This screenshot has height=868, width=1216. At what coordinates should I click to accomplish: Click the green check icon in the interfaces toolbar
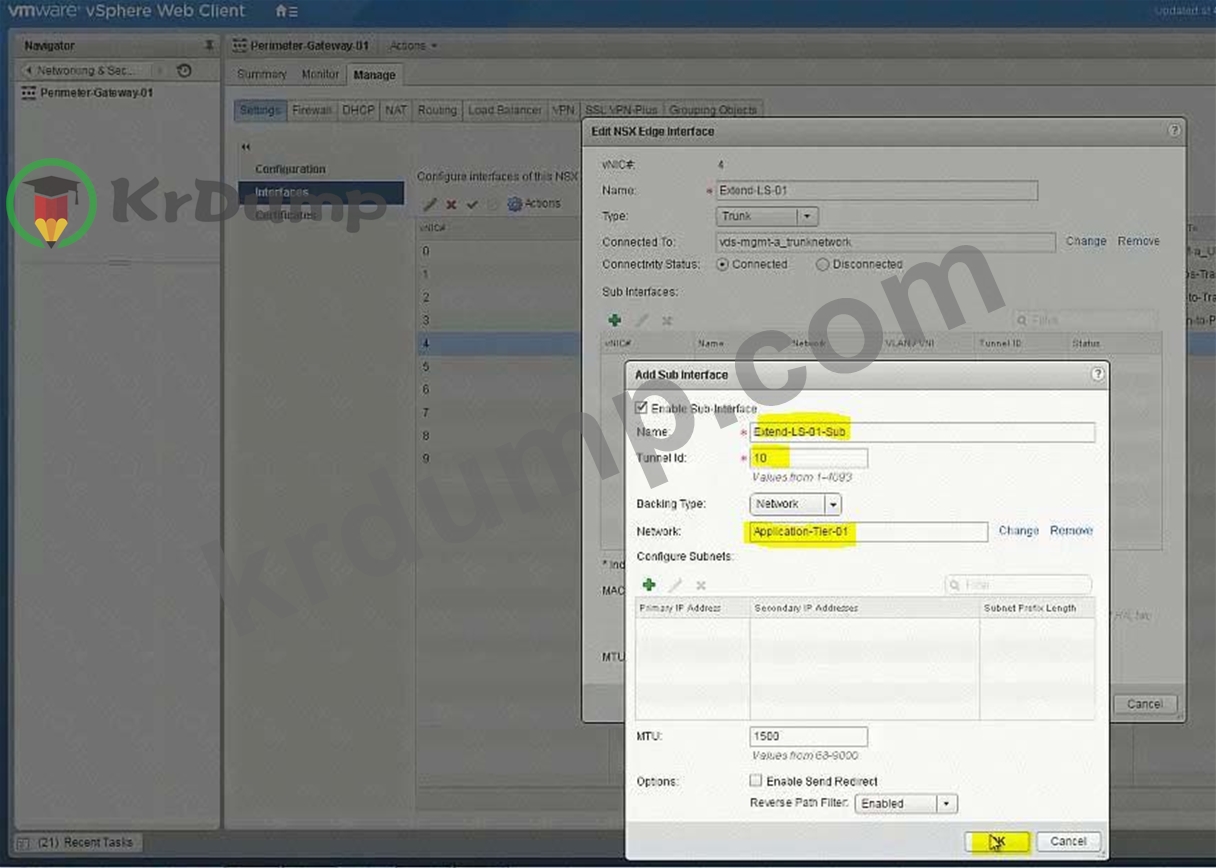(472, 204)
